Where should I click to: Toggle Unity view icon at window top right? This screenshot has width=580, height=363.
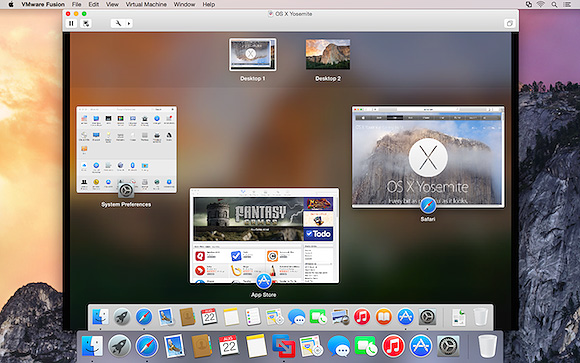click(x=509, y=23)
